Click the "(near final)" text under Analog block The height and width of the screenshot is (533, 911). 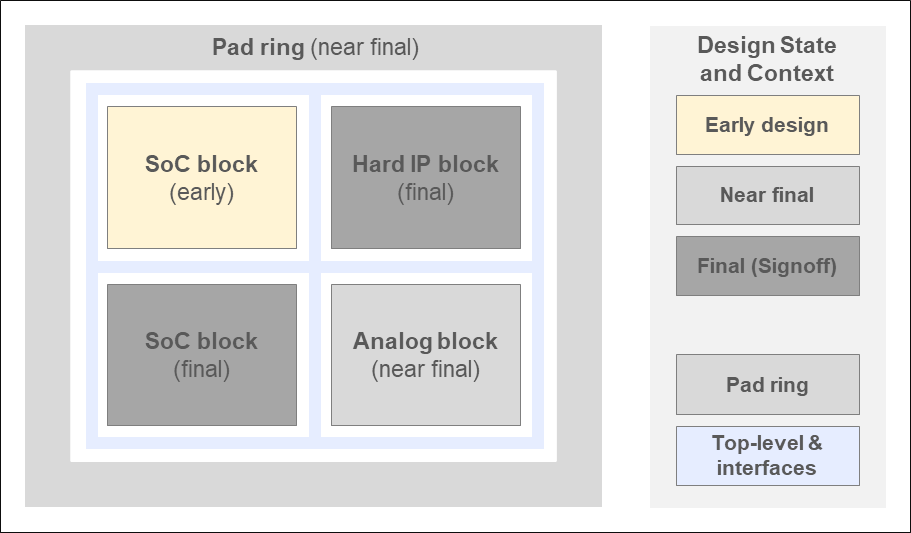pyautogui.click(x=426, y=370)
